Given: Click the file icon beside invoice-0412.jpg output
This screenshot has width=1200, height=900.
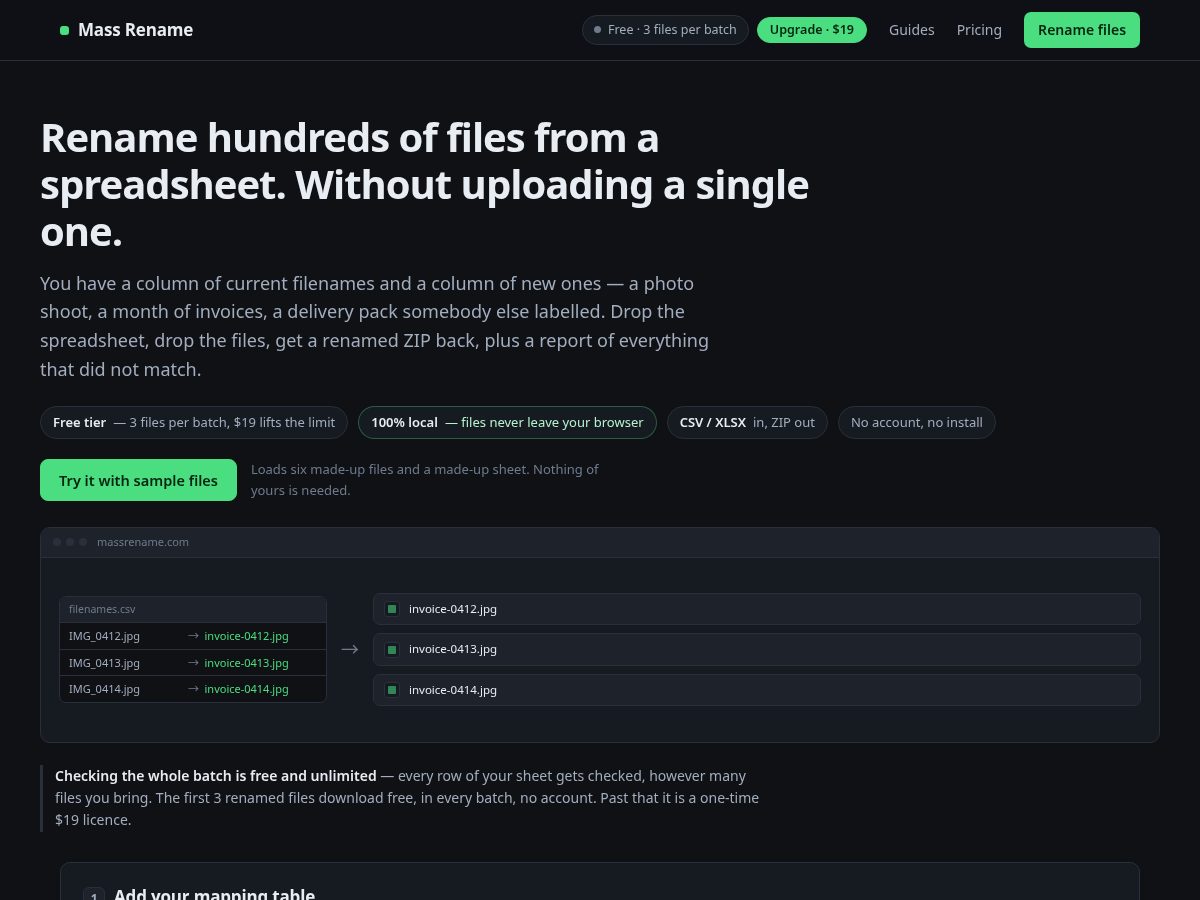Looking at the screenshot, I should pyautogui.click(x=392, y=609).
